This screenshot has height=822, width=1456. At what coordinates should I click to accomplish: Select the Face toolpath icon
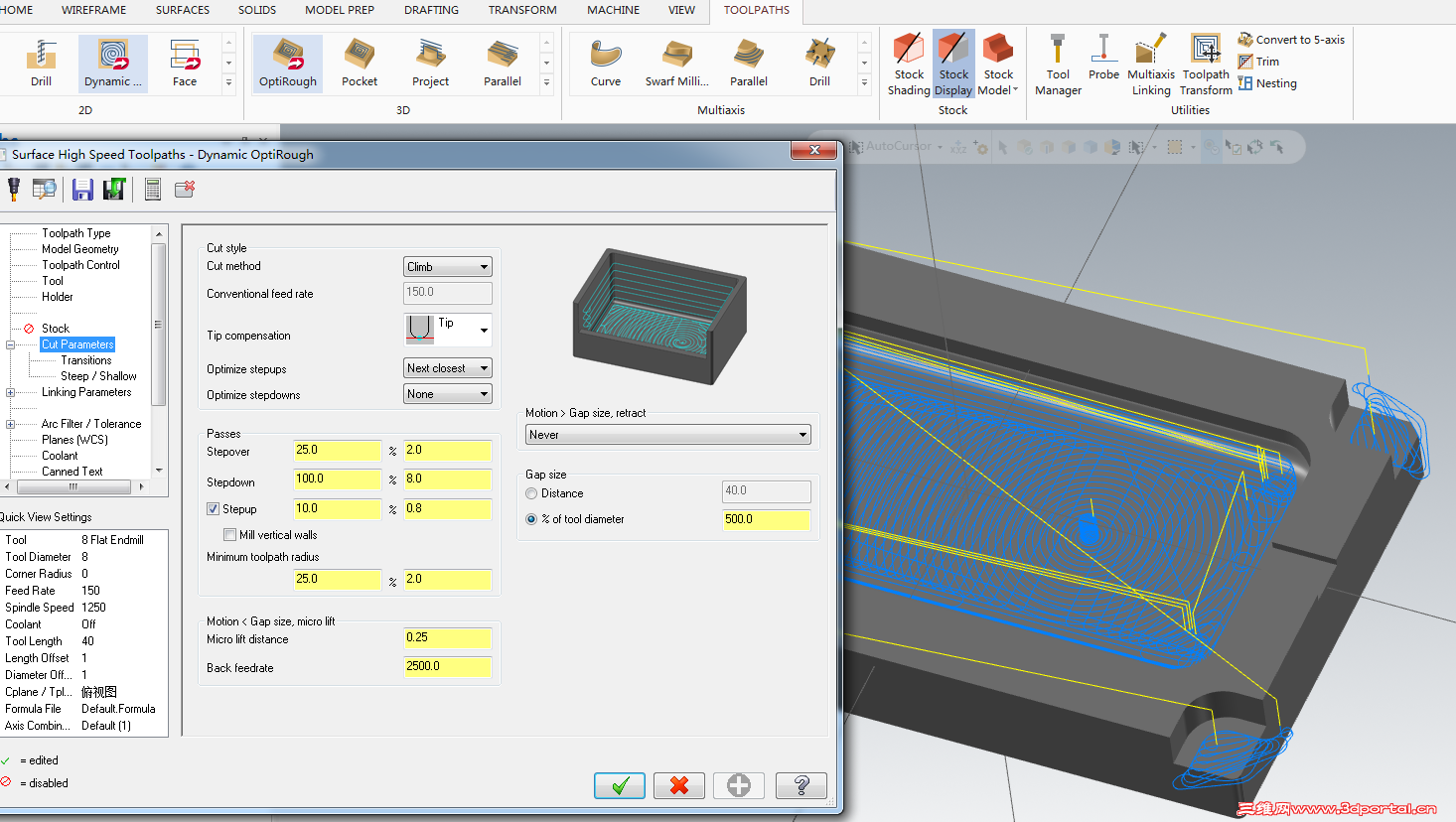[x=185, y=64]
